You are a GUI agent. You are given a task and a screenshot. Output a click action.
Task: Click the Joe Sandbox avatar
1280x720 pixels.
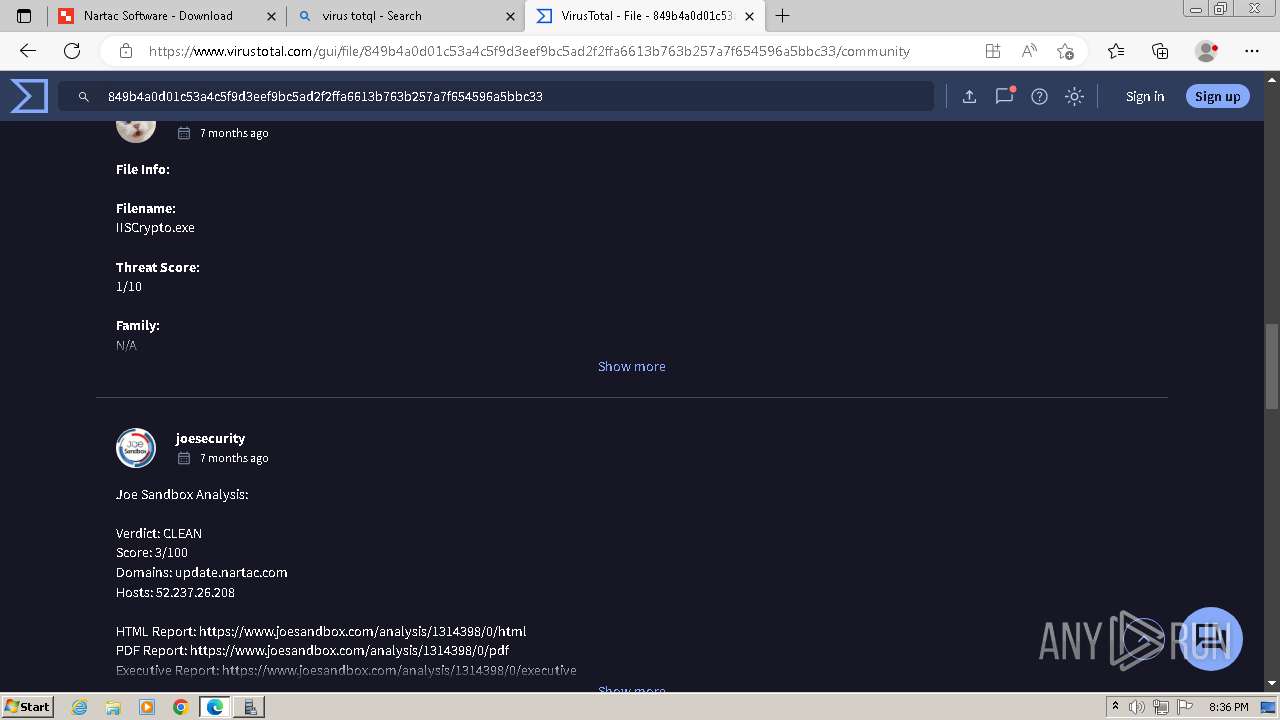pyautogui.click(x=136, y=448)
